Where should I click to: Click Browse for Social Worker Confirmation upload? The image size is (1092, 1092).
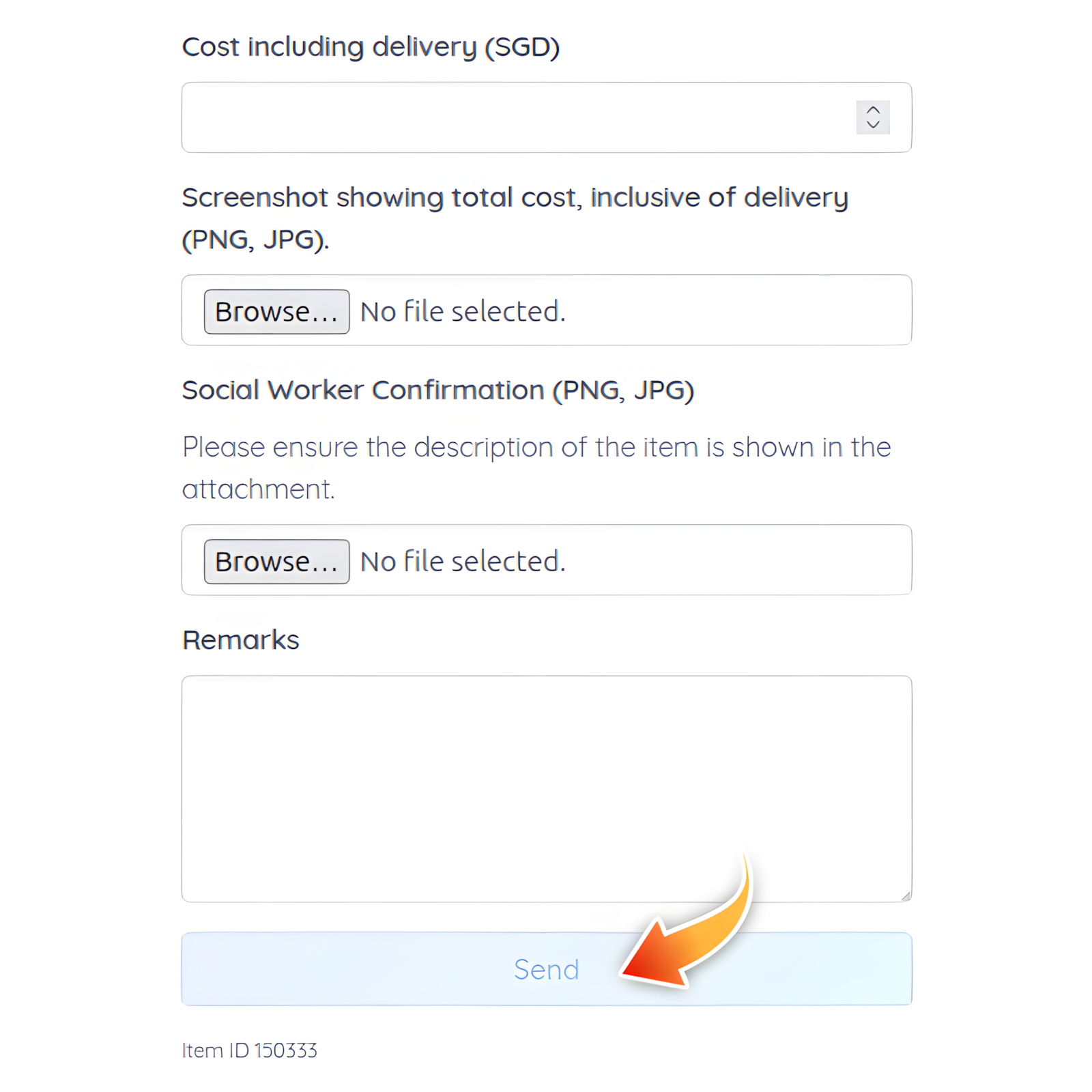pos(276,562)
